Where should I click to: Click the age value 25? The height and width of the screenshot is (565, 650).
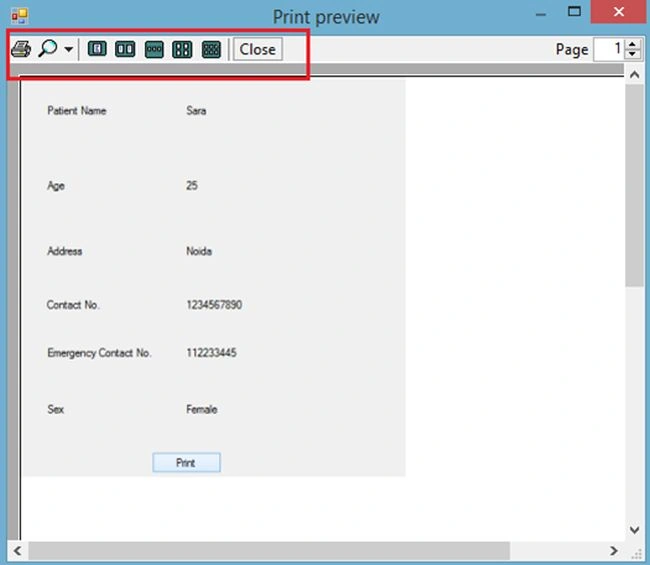[192, 185]
